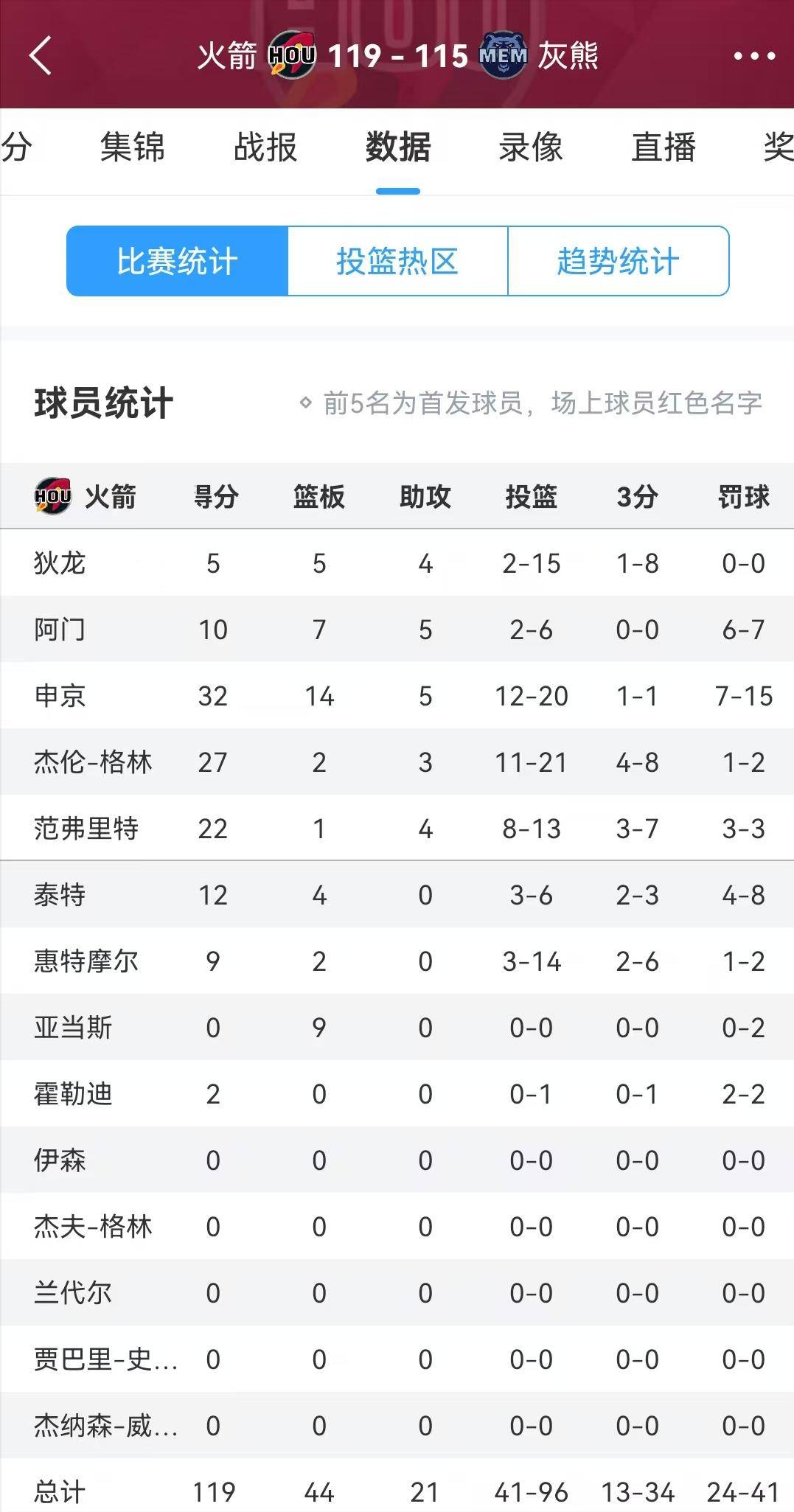Viewport: 794px width, 1512px height.
Task: Tap the 总计 totals row at the bottom
Action: (60, 1490)
